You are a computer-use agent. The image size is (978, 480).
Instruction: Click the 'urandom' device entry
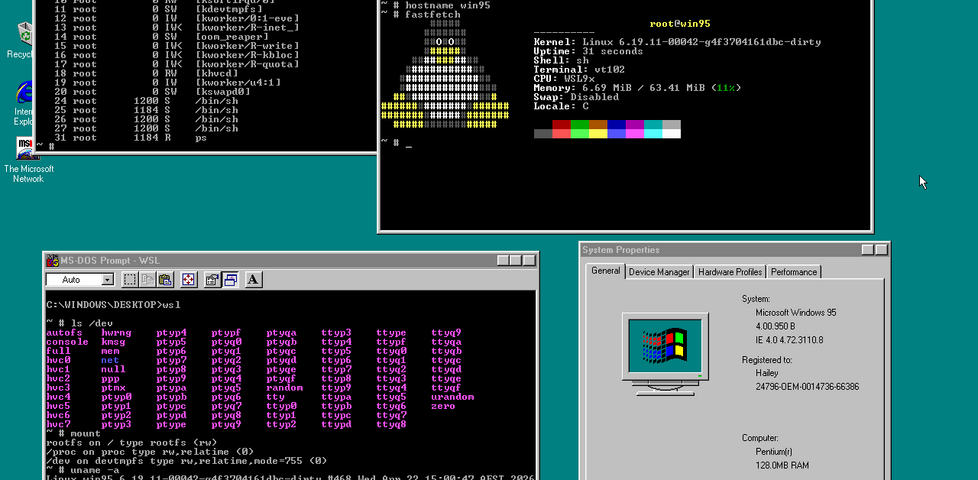pos(452,397)
